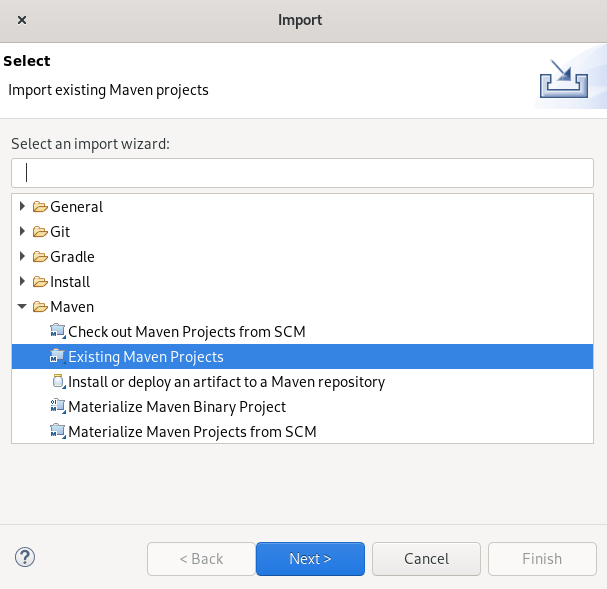Click the Materialize Maven Binary Project icon

coord(58,406)
